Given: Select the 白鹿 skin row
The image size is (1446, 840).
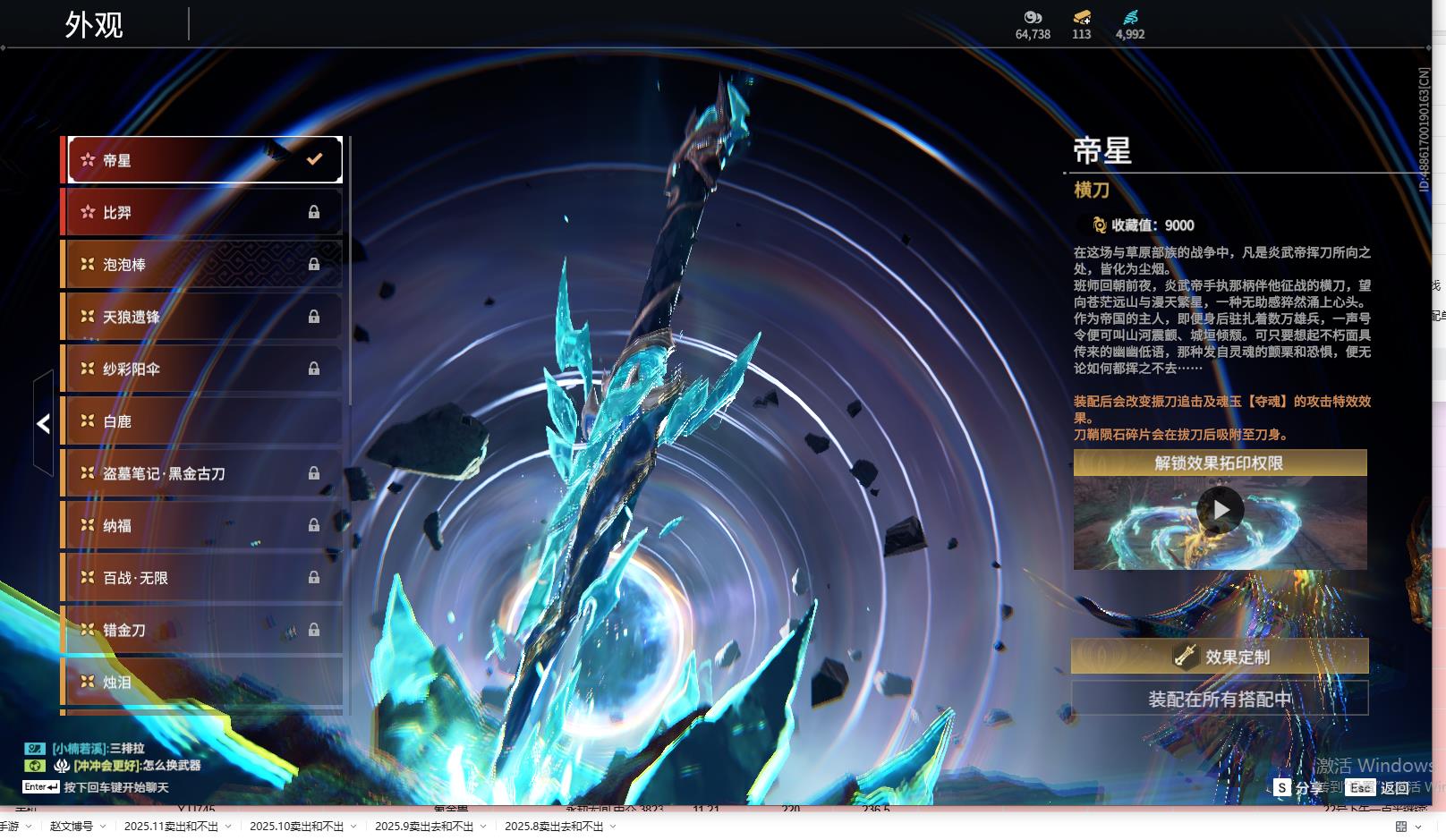Looking at the screenshot, I should click(202, 420).
